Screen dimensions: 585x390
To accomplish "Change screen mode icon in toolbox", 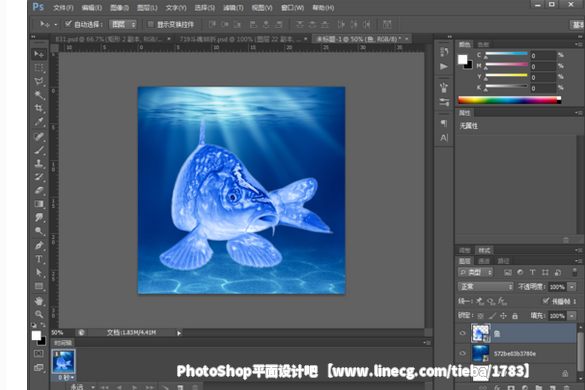I will (x=38, y=368).
